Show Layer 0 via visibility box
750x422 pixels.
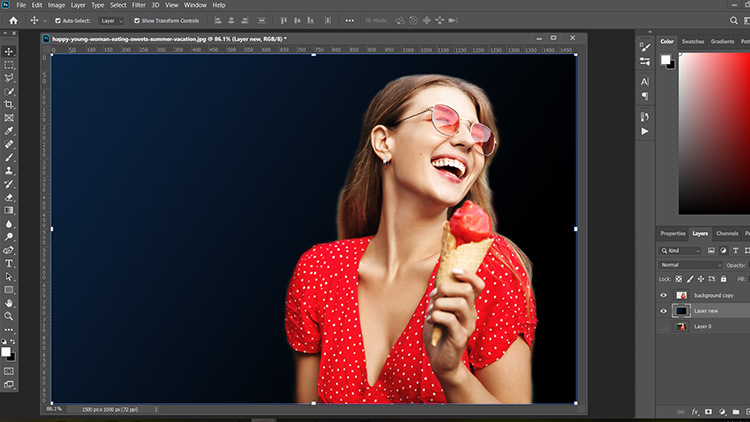(663, 327)
